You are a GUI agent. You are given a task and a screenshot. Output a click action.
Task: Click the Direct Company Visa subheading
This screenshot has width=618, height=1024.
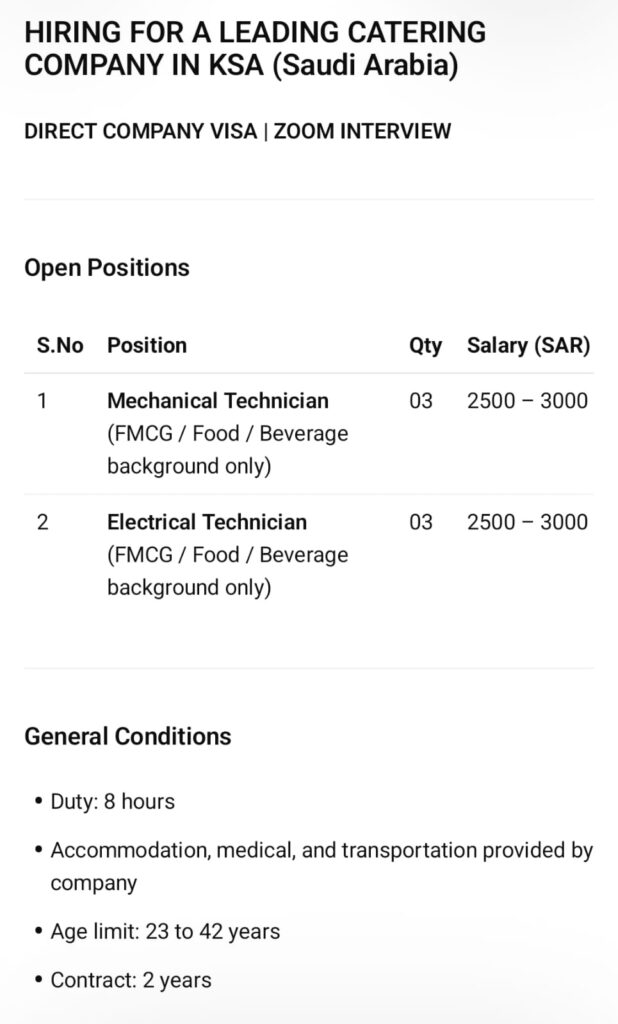pyautogui.click(x=237, y=131)
